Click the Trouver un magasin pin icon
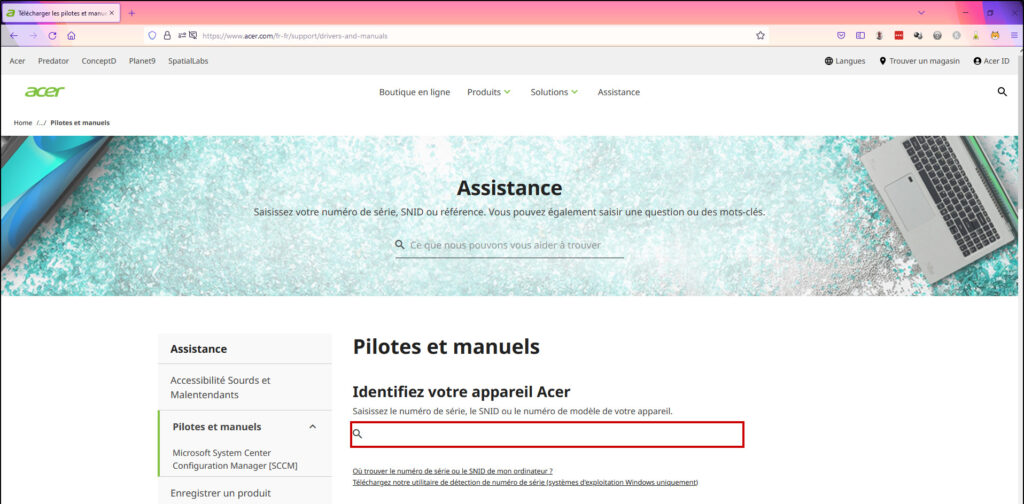The image size is (1024, 504). click(882, 61)
